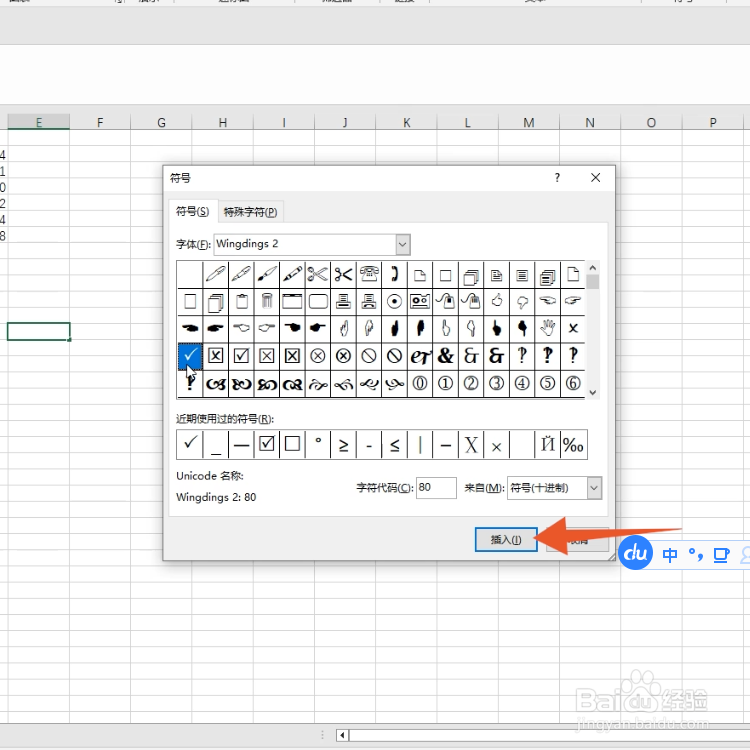The height and width of the screenshot is (750, 750).
Task: Select the telephone symbol in symbol grid
Action: 369,275
